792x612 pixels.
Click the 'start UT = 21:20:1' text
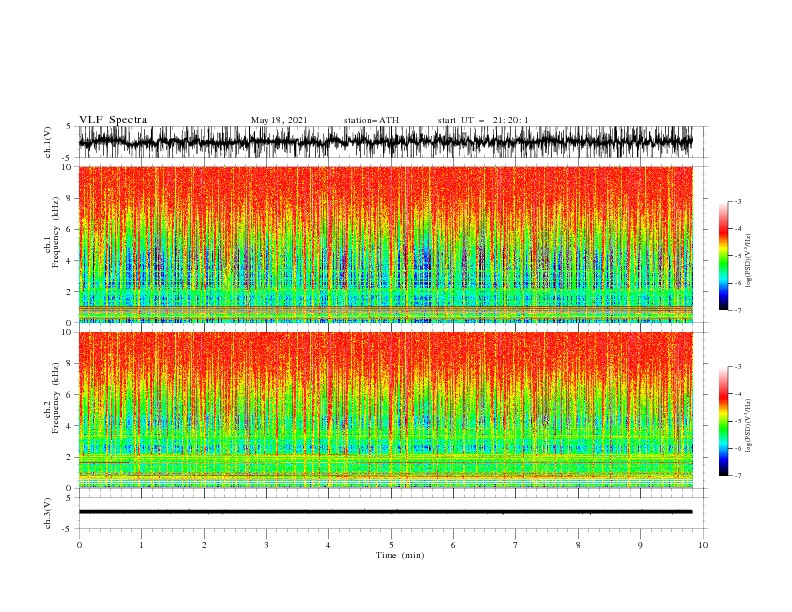(x=483, y=120)
